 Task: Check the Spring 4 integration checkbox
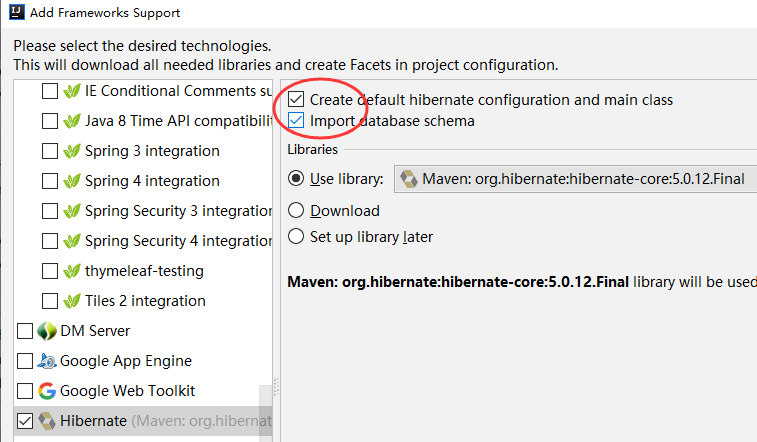[50, 181]
